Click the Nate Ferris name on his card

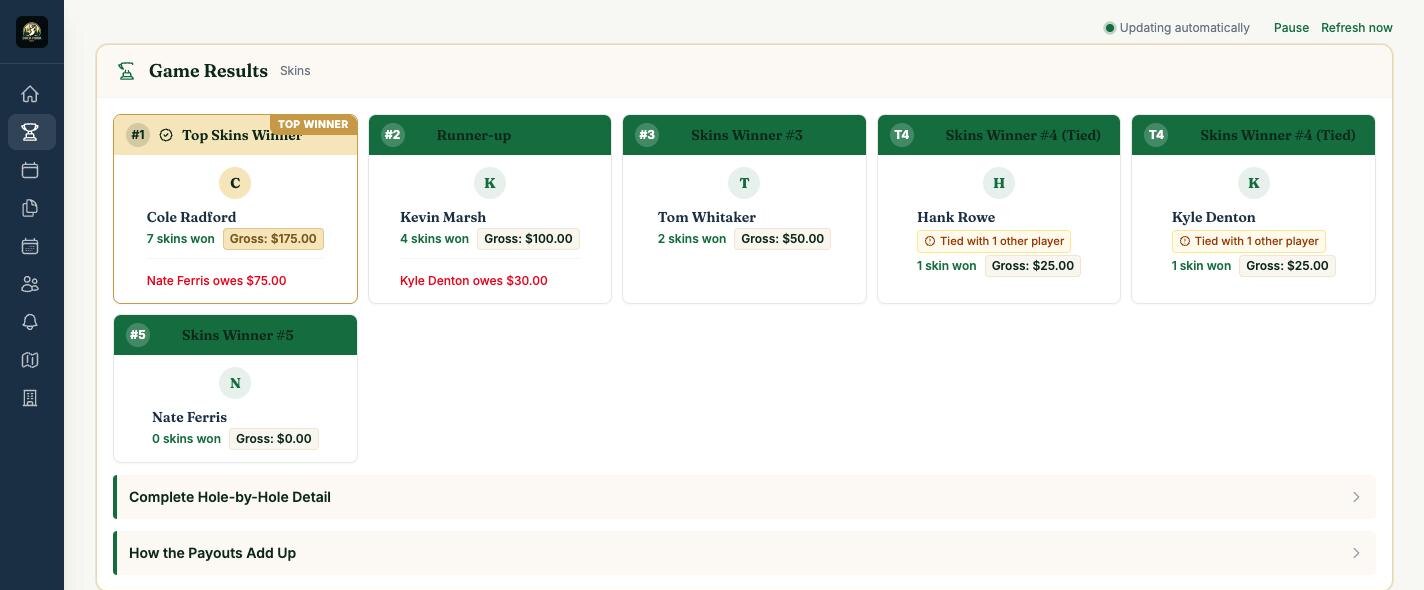point(189,417)
